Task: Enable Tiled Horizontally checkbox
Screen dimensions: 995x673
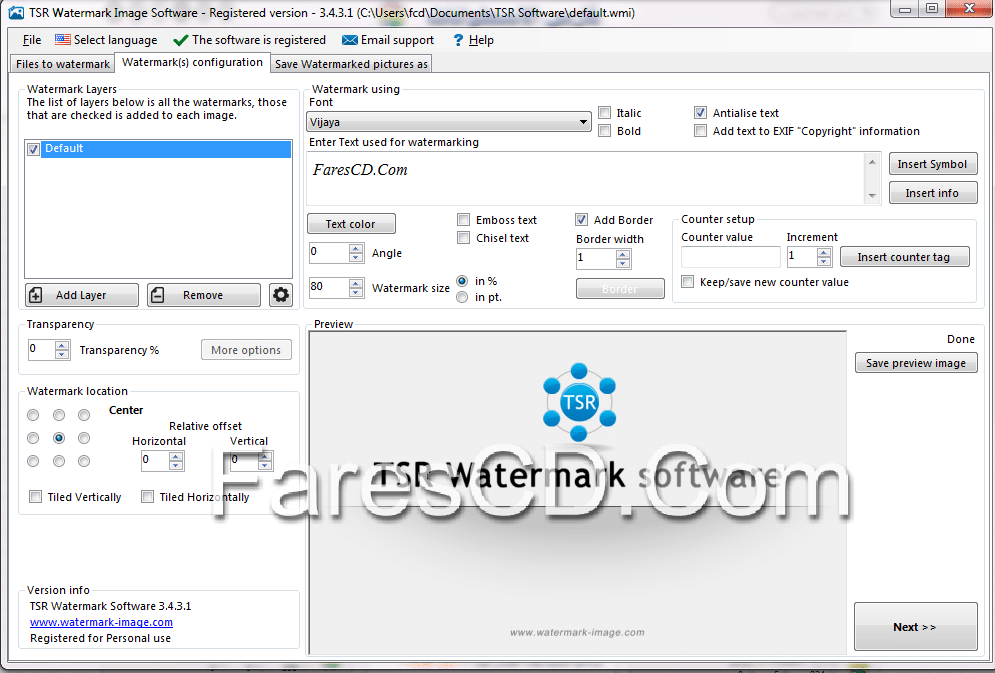Action: [147, 497]
